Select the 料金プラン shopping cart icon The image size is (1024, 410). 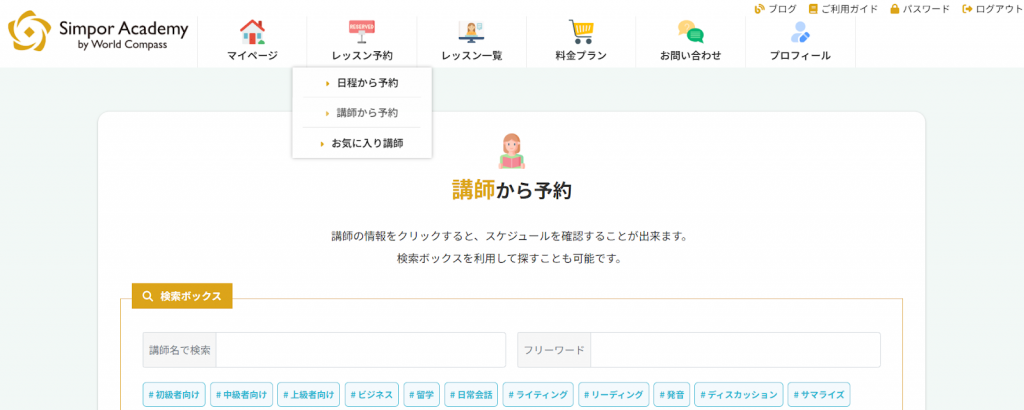pyautogui.click(x=581, y=32)
